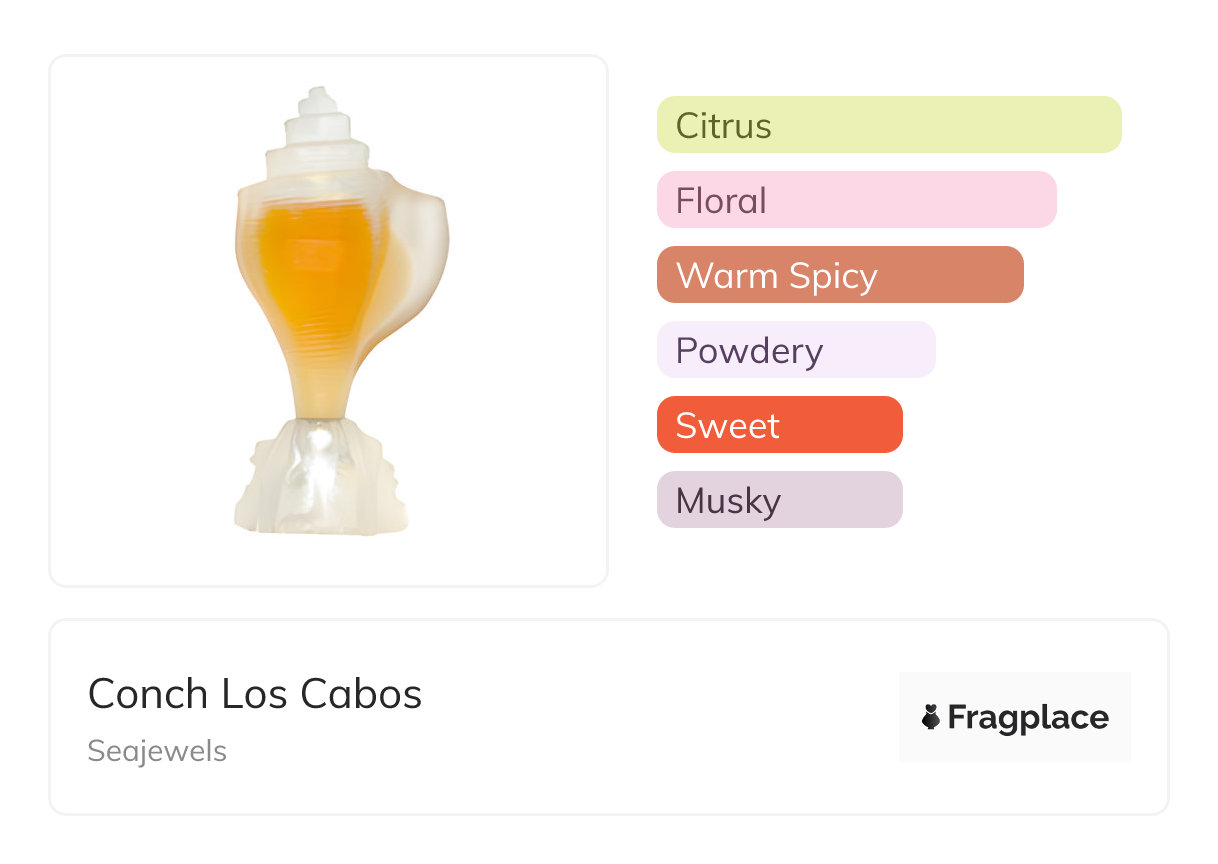The width and height of the screenshot is (1218, 864).
Task: Open the Seajewels brand name link
Action: [157, 751]
